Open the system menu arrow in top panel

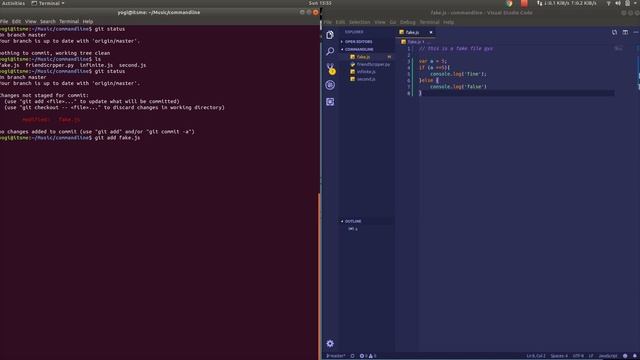[x=636, y=3]
